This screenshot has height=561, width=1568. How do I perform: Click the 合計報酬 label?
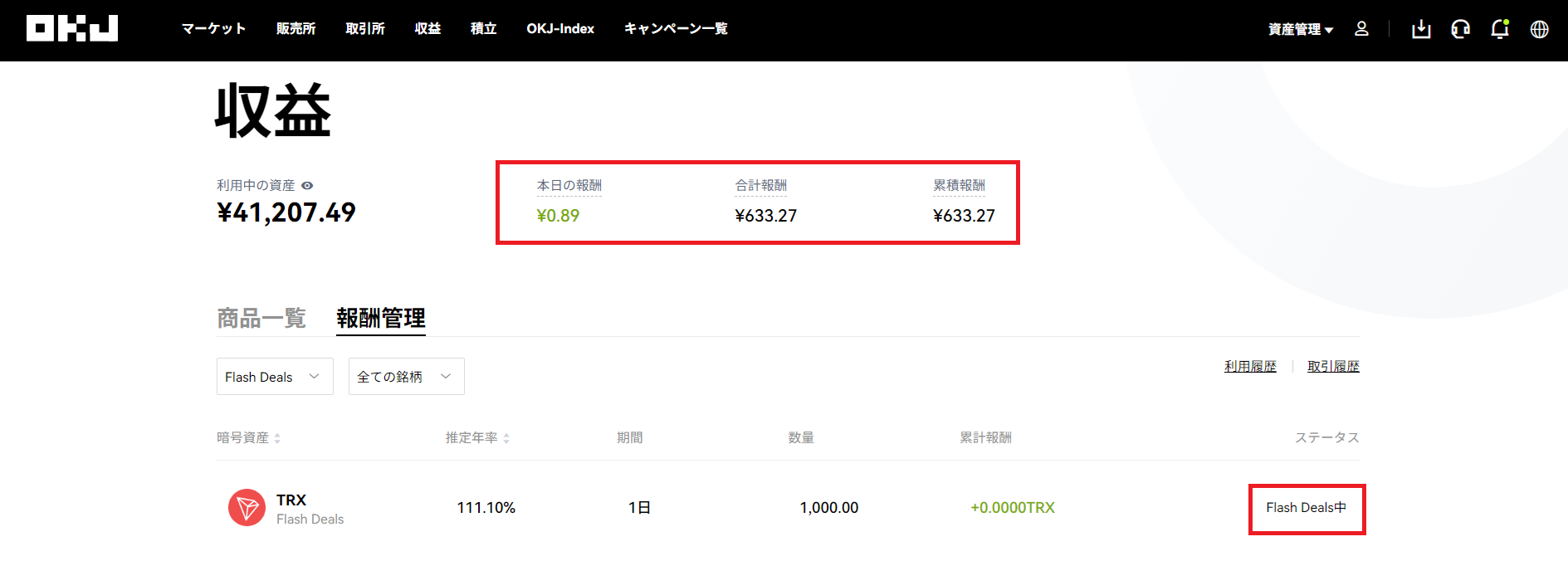(761, 186)
